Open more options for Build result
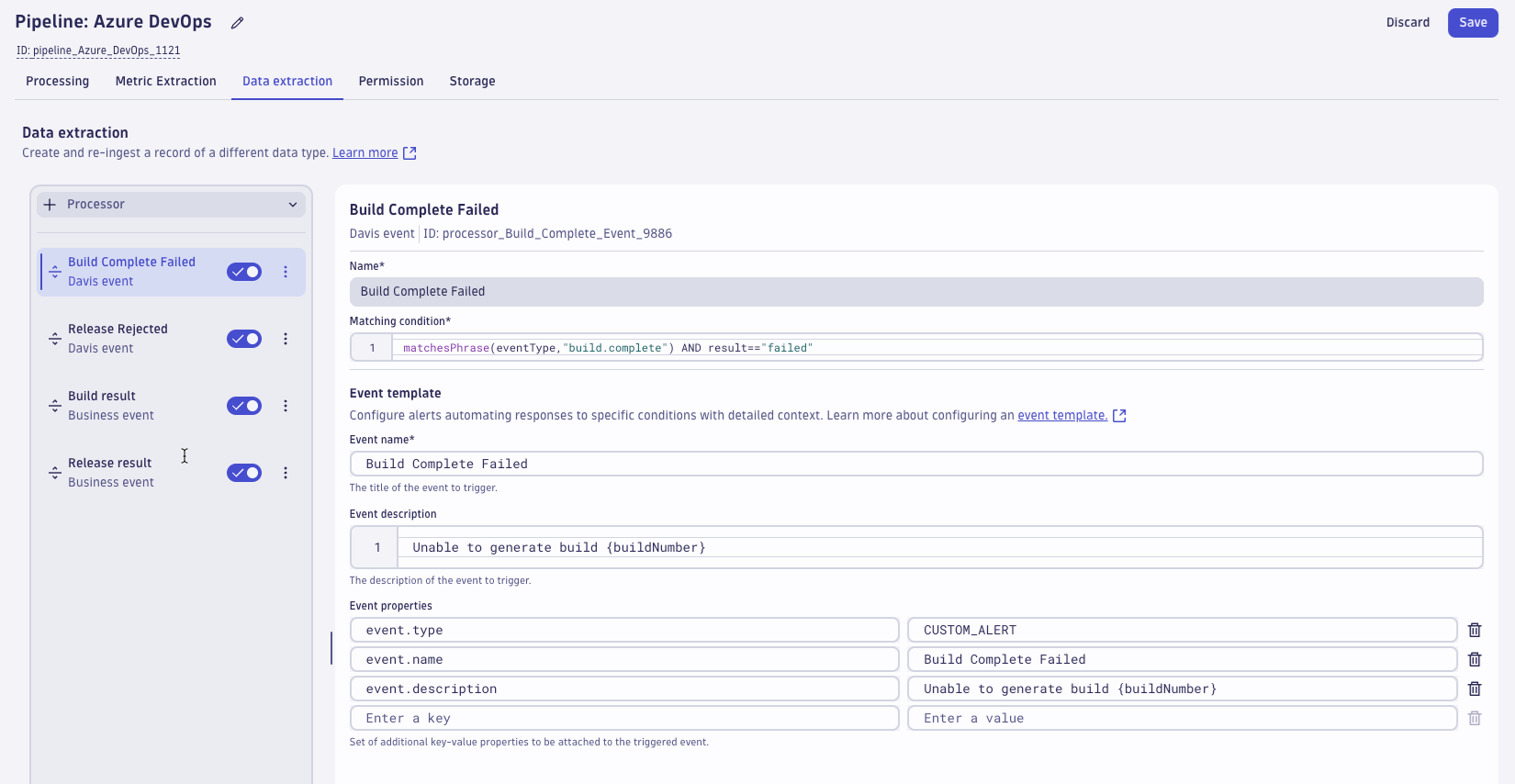Viewport: 1515px width, 784px height. click(286, 406)
